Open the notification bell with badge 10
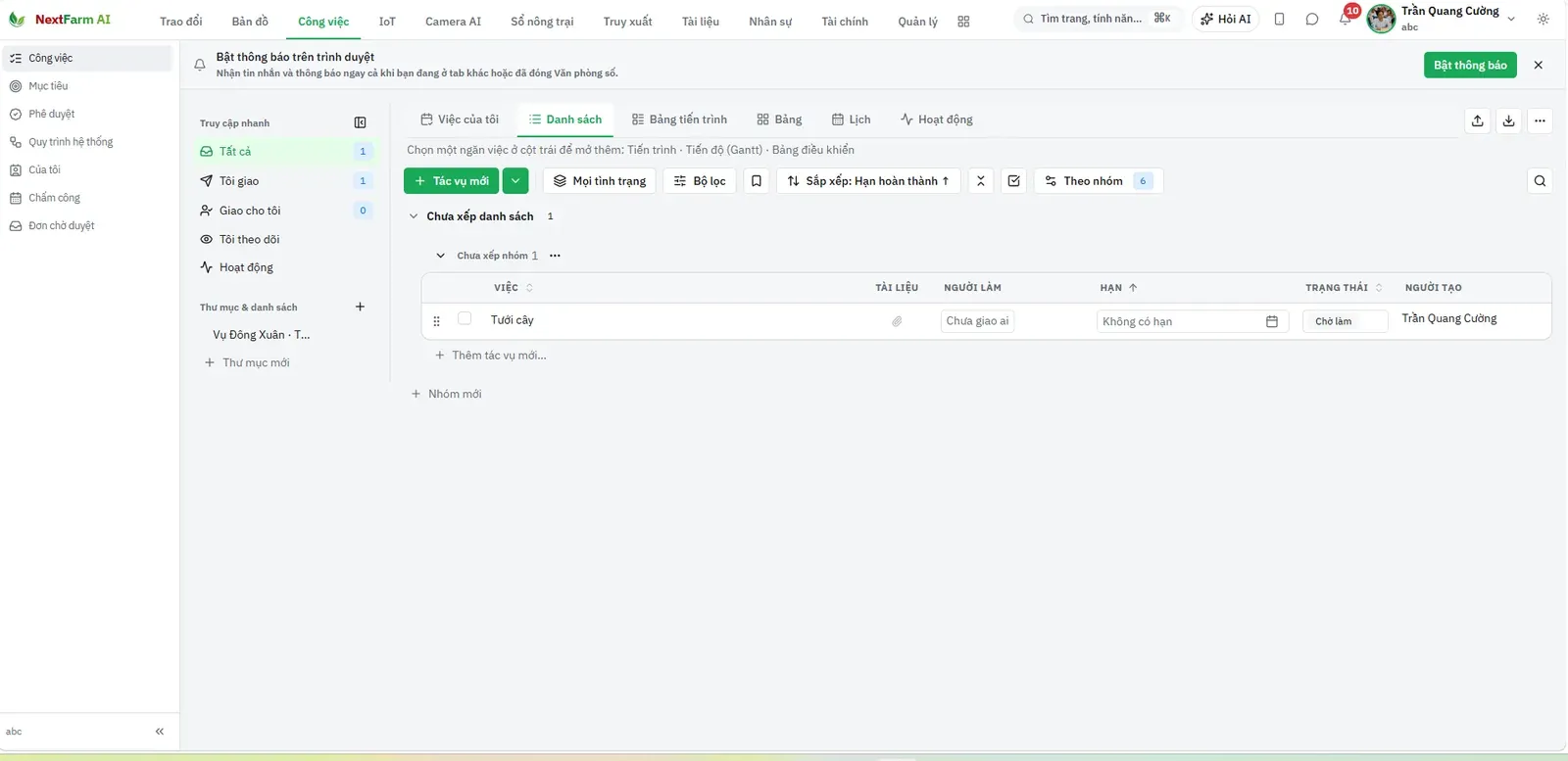This screenshot has width=1568, height=761. (1345, 19)
